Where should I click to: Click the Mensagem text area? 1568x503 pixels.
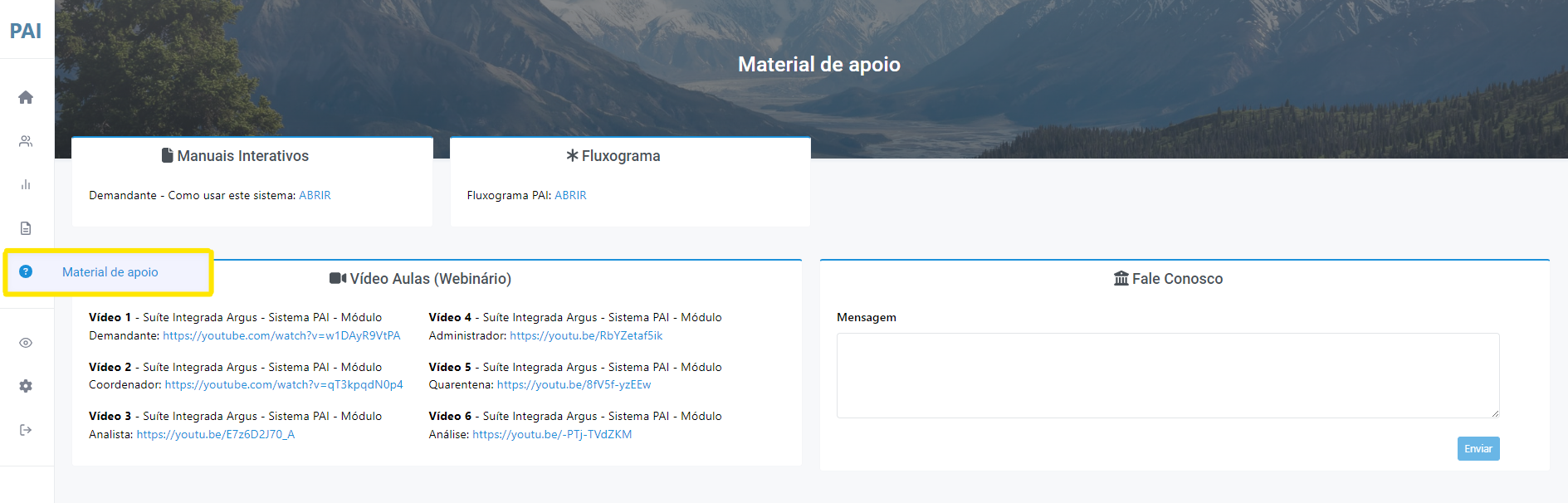point(1168,375)
